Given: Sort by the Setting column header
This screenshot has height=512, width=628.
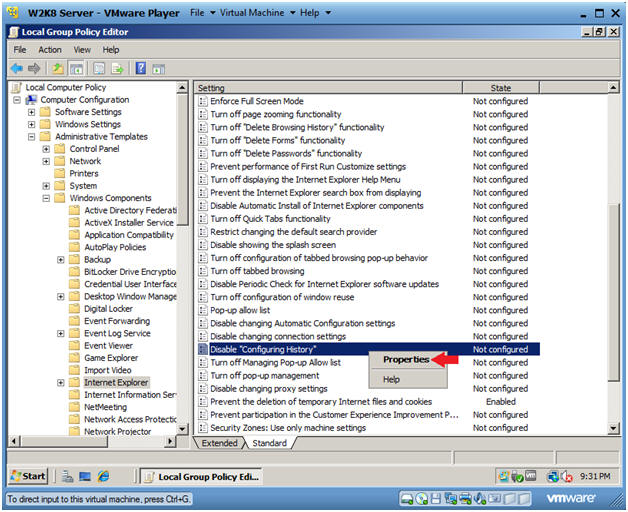Looking at the screenshot, I should (x=328, y=88).
